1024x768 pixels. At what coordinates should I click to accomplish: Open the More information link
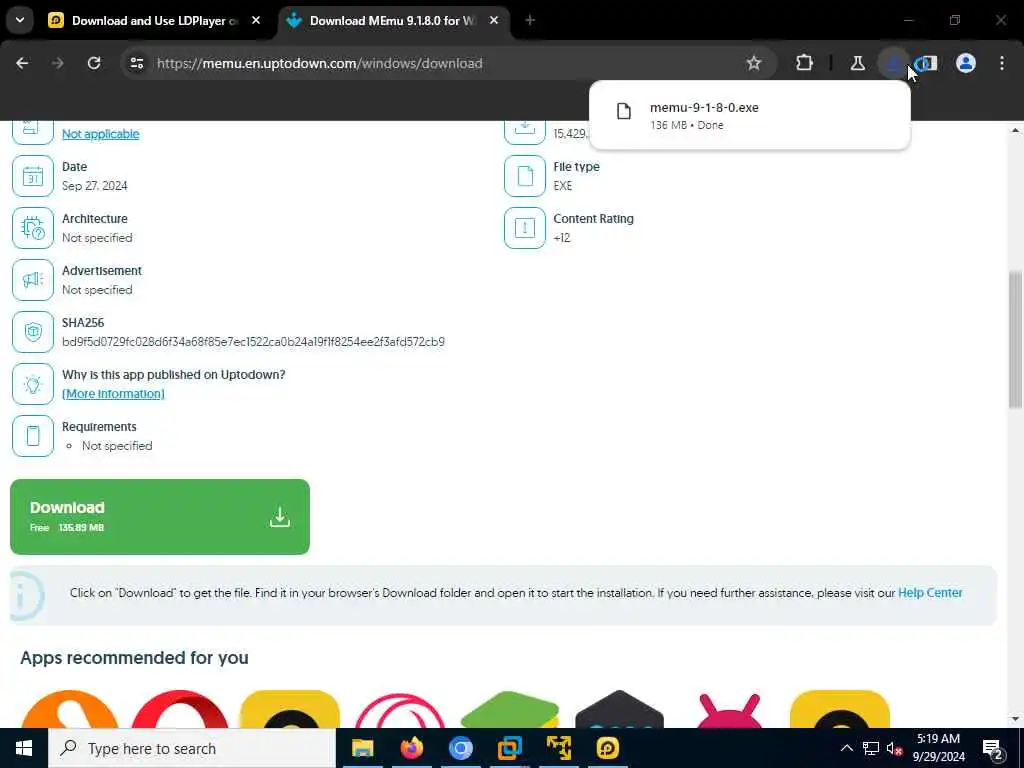113,394
